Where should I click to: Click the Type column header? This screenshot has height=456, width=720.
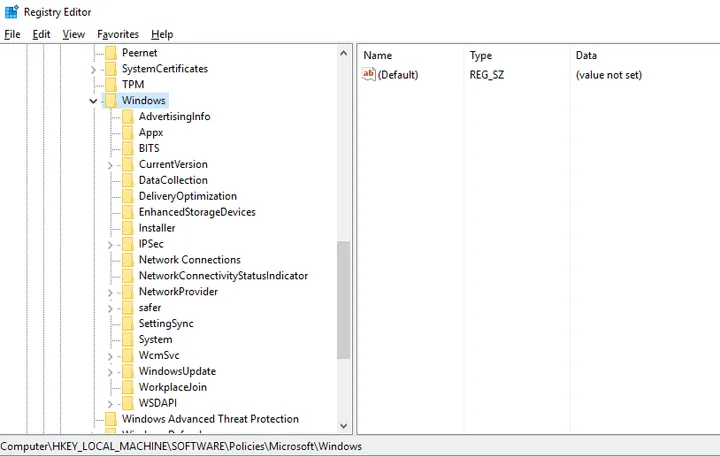[x=481, y=55]
